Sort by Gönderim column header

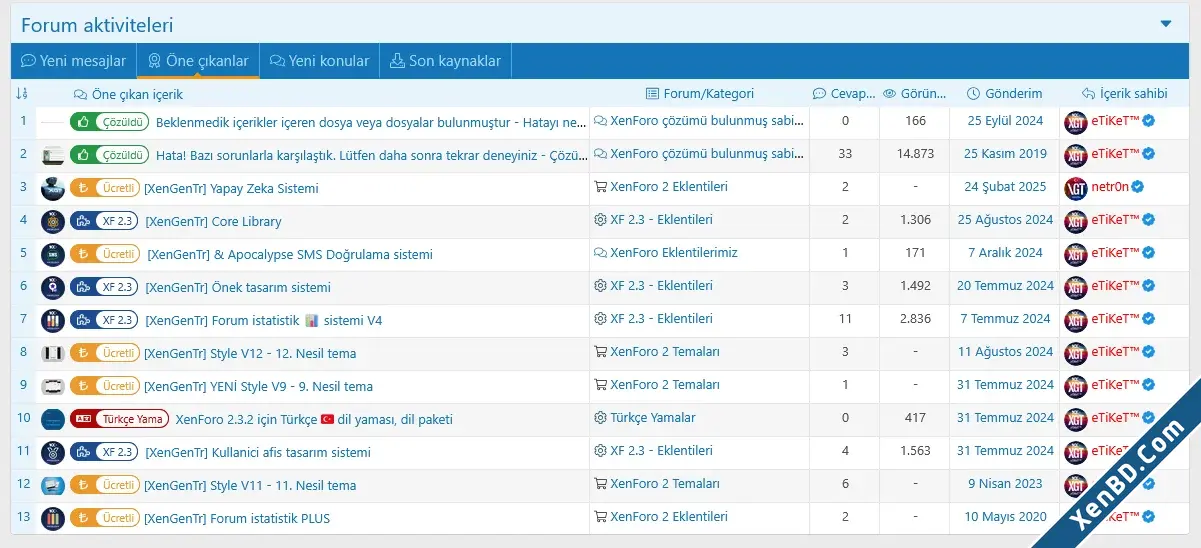coord(1005,94)
